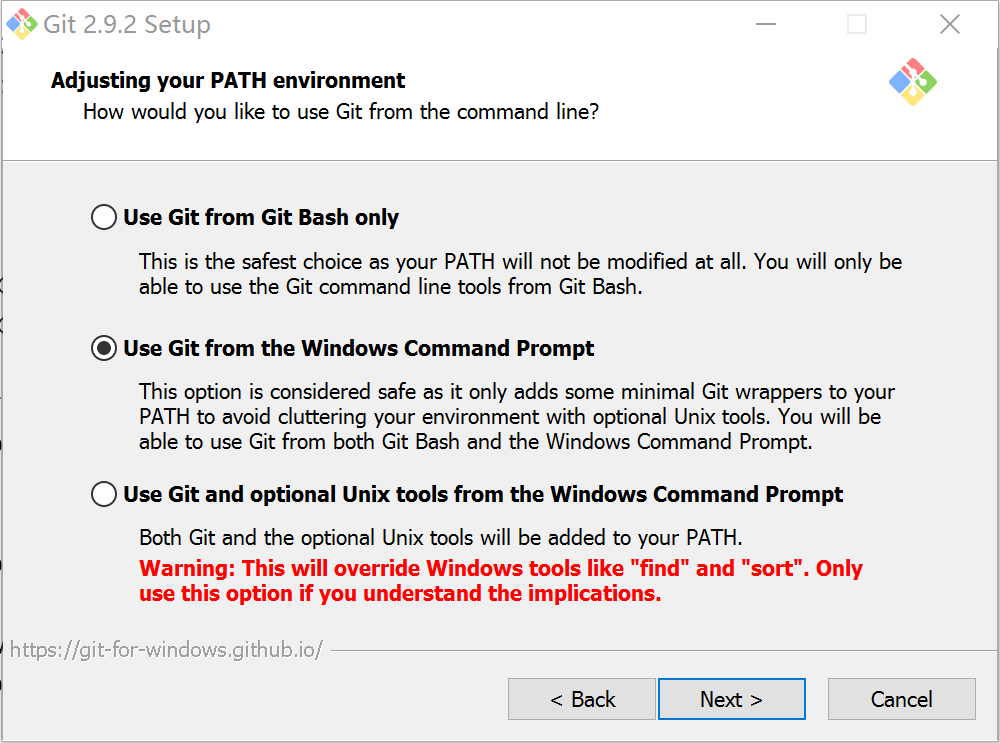1000x743 pixels.
Task: Go to the previous step with Back
Action: pyautogui.click(x=582, y=699)
